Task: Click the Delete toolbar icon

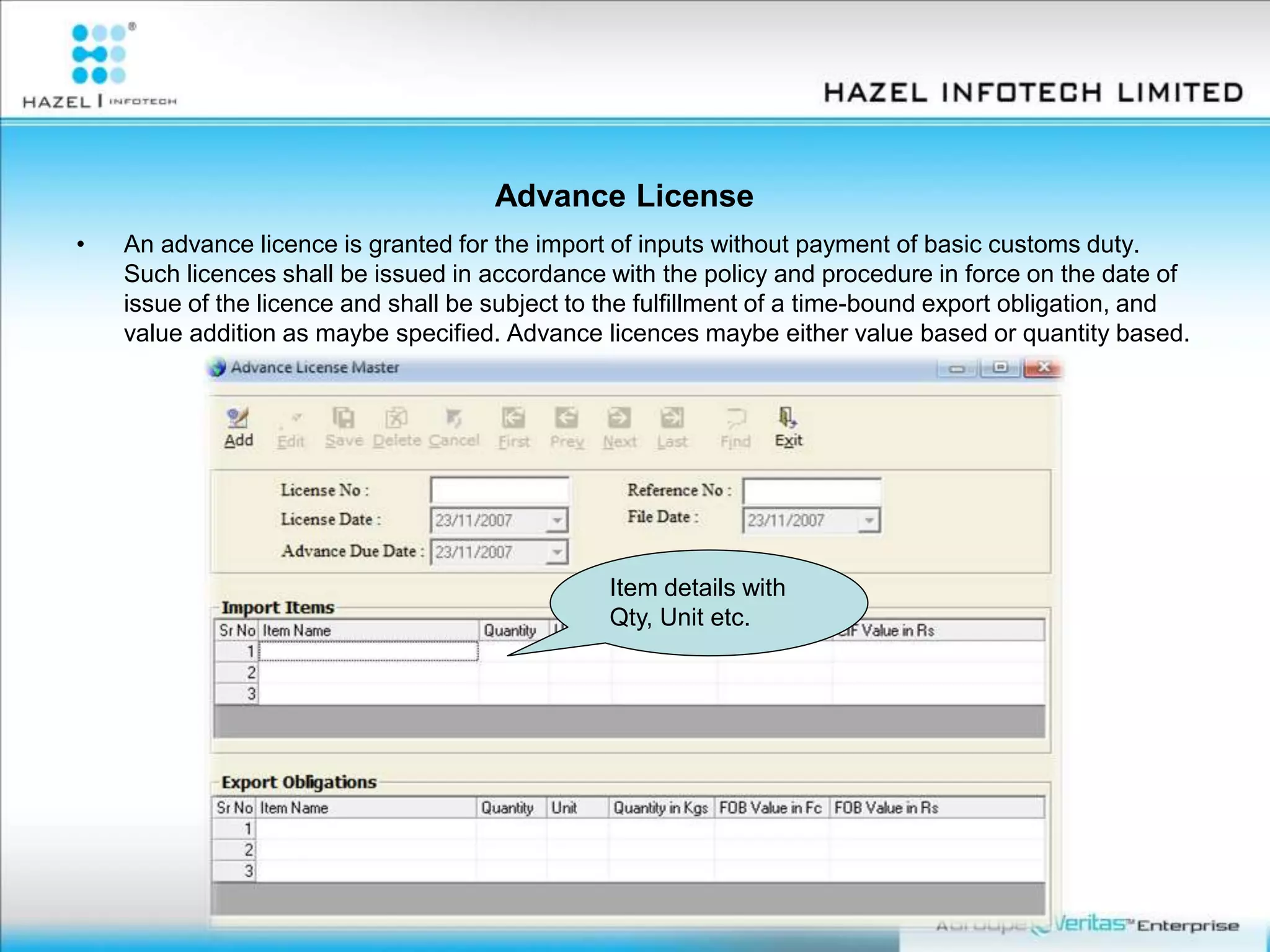Action: click(x=397, y=428)
